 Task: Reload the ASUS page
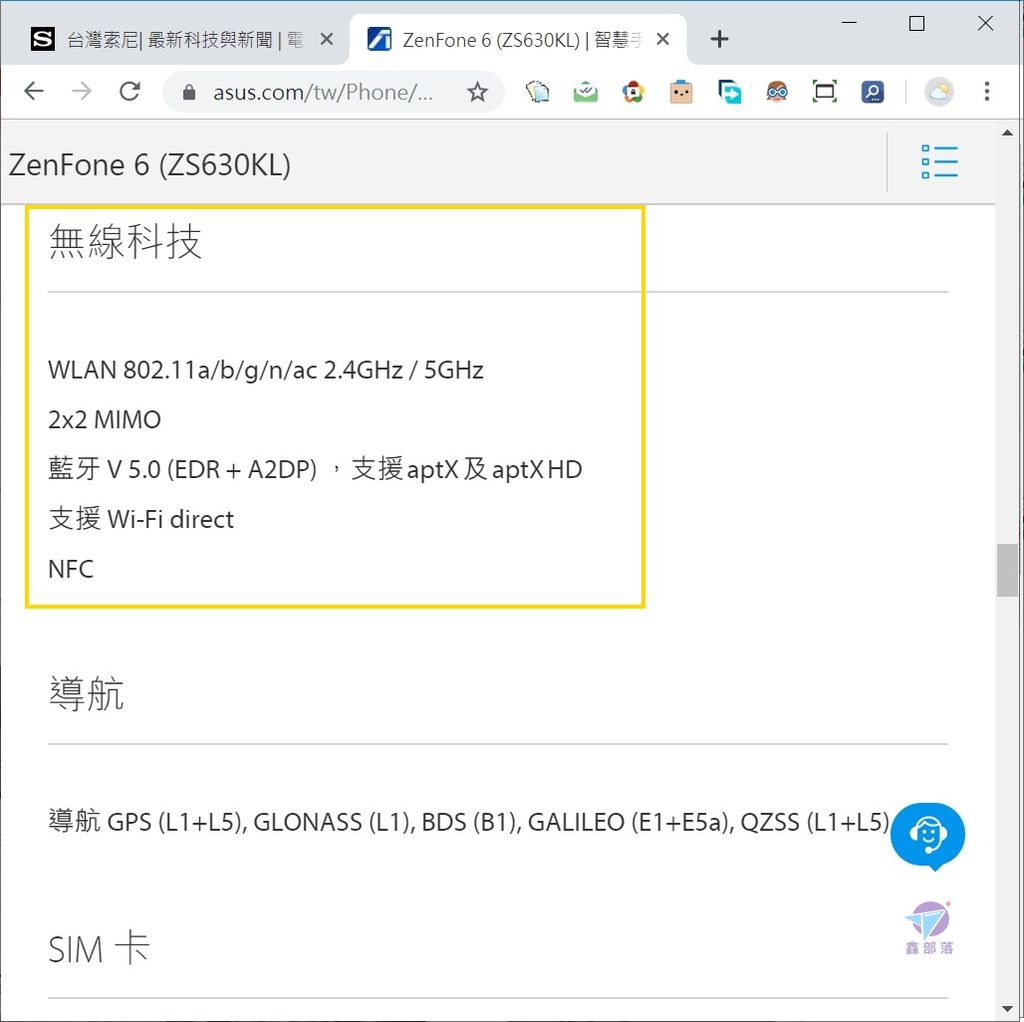pos(130,91)
